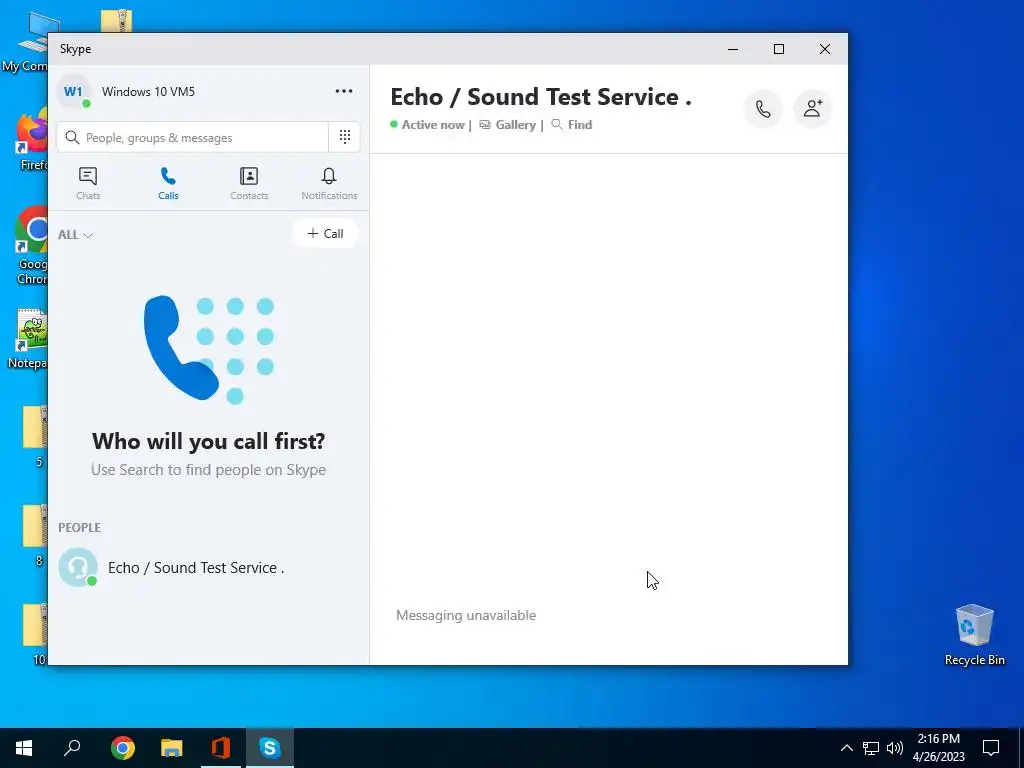Click the Echo service contact avatar
The width and height of the screenshot is (1024, 768).
tap(78, 567)
